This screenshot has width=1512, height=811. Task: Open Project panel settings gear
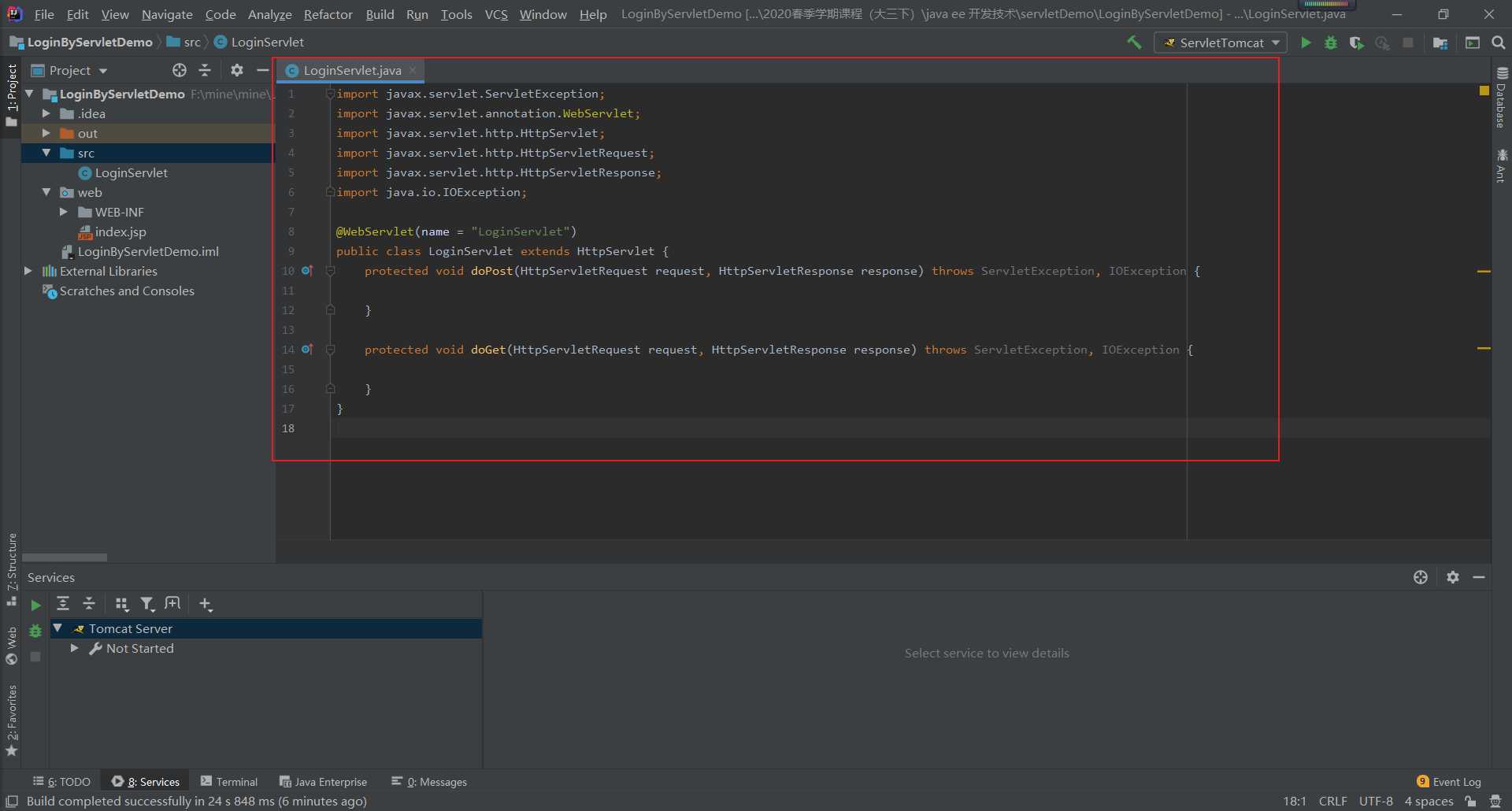point(237,70)
